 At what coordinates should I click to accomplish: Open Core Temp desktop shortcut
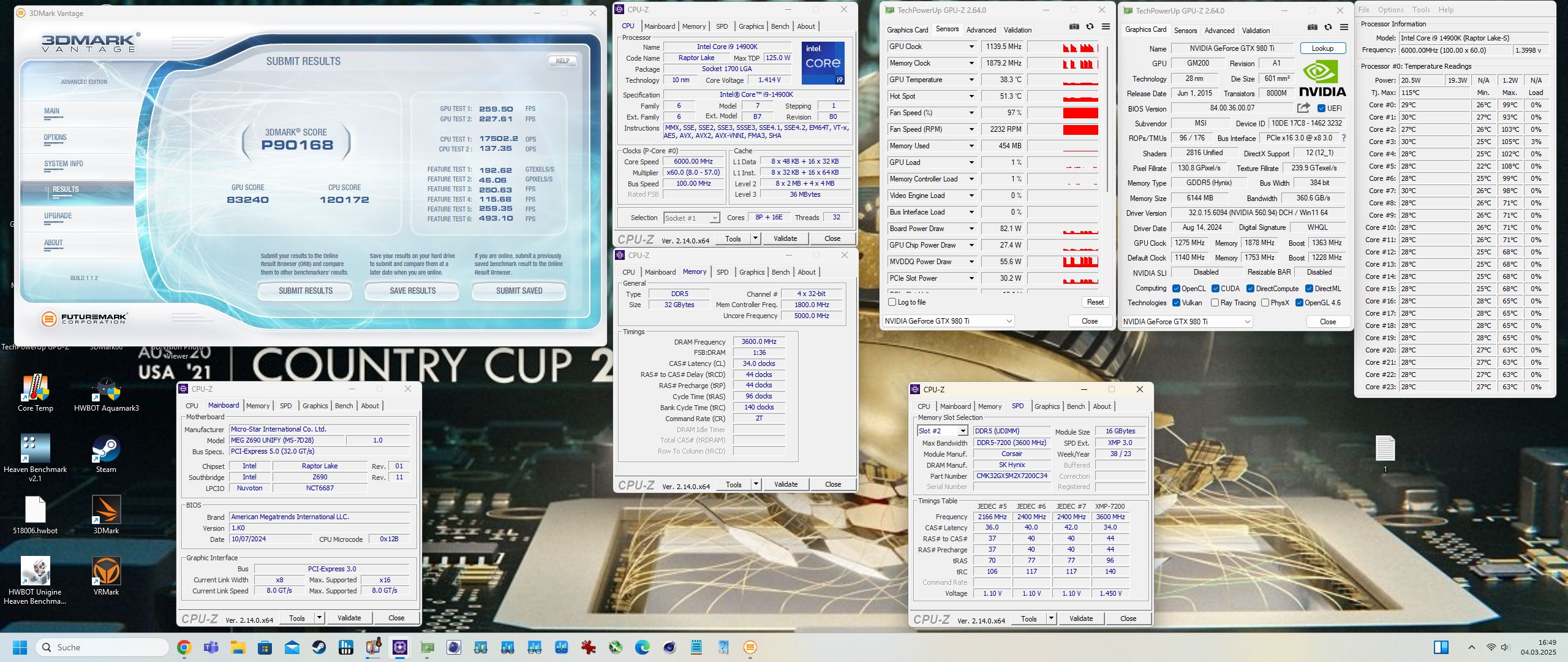36,394
